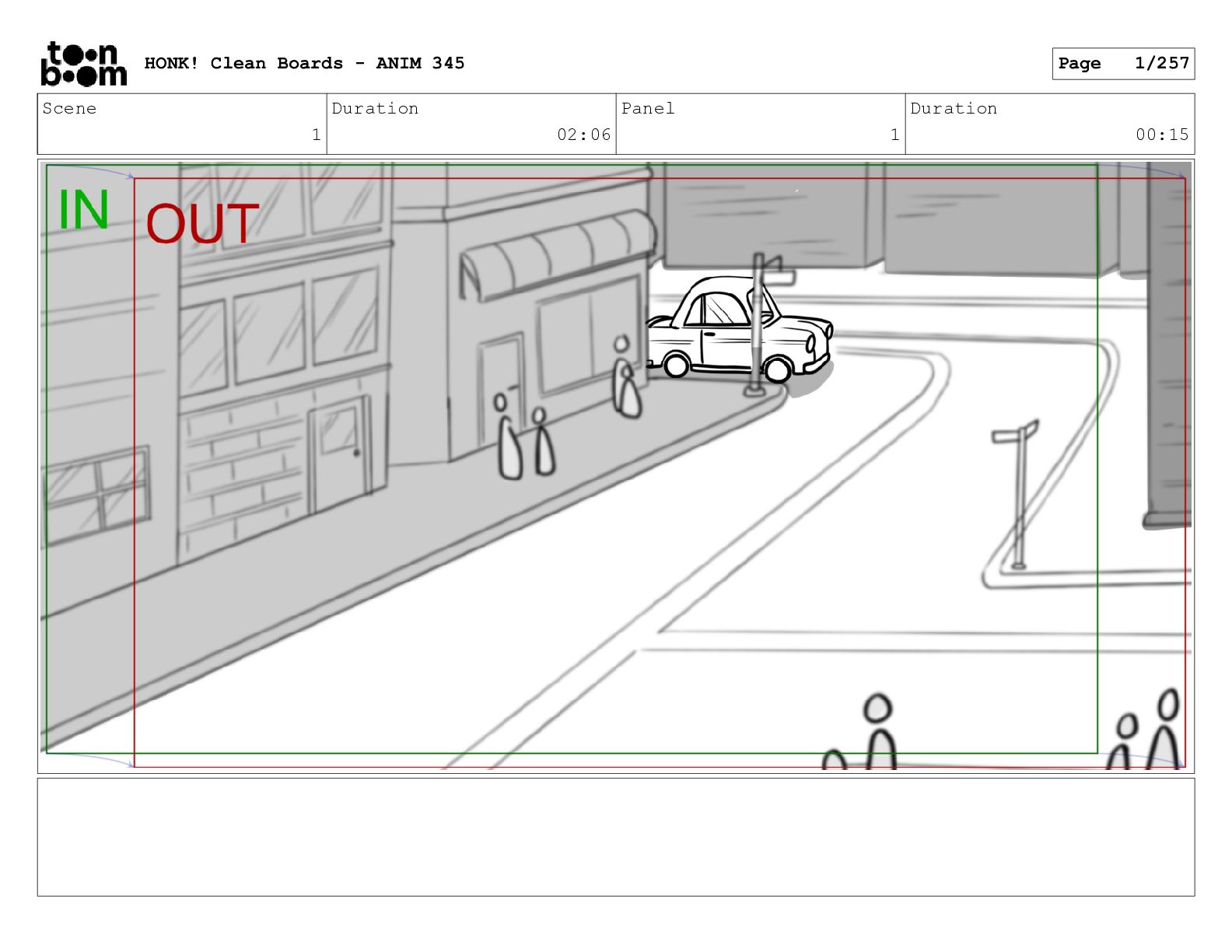The width and height of the screenshot is (1232, 952).
Task: Click the brick wall on the building
Action: [x=243, y=467]
